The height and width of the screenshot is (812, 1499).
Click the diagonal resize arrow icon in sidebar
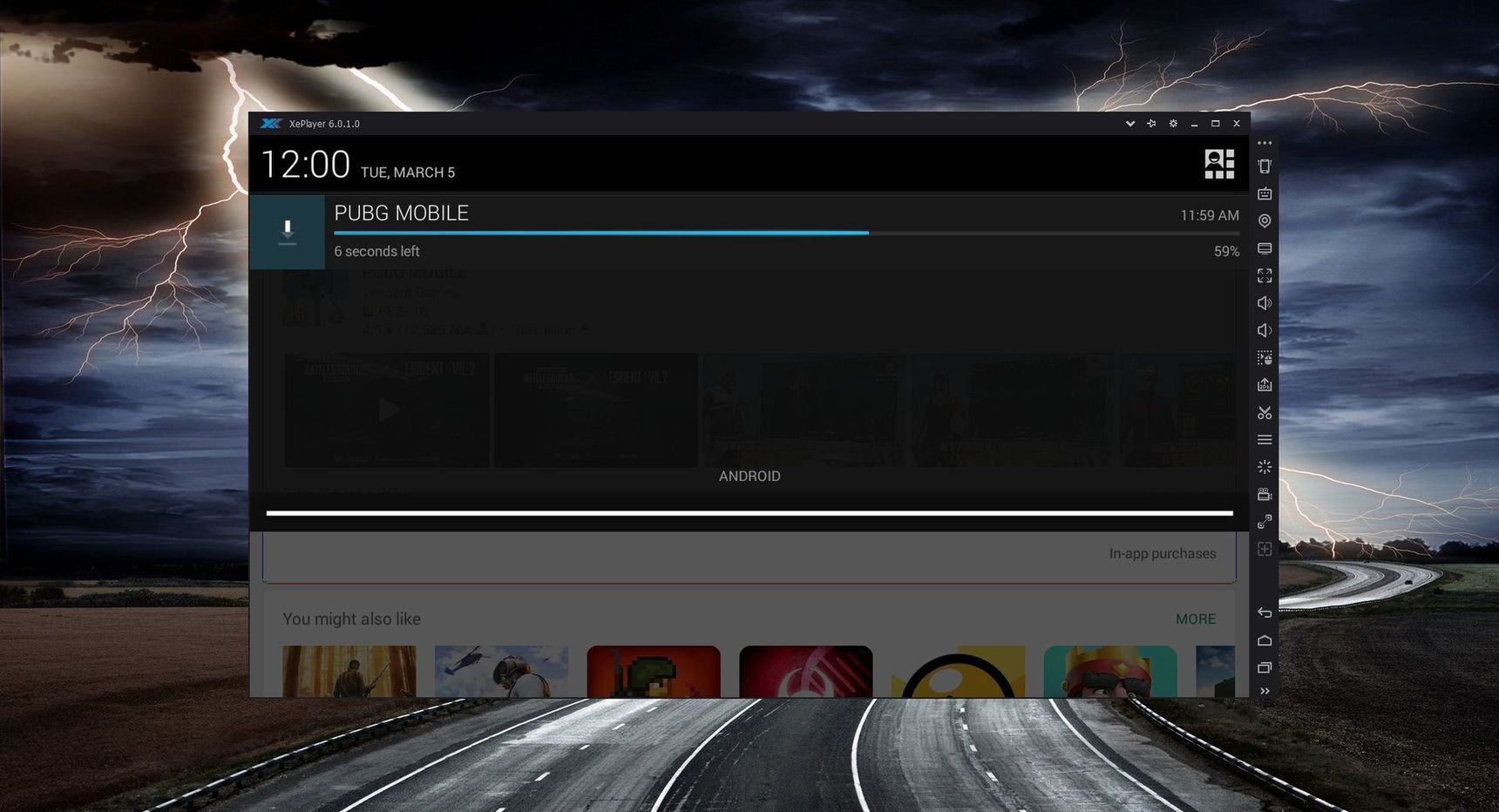click(x=1265, y=522)
